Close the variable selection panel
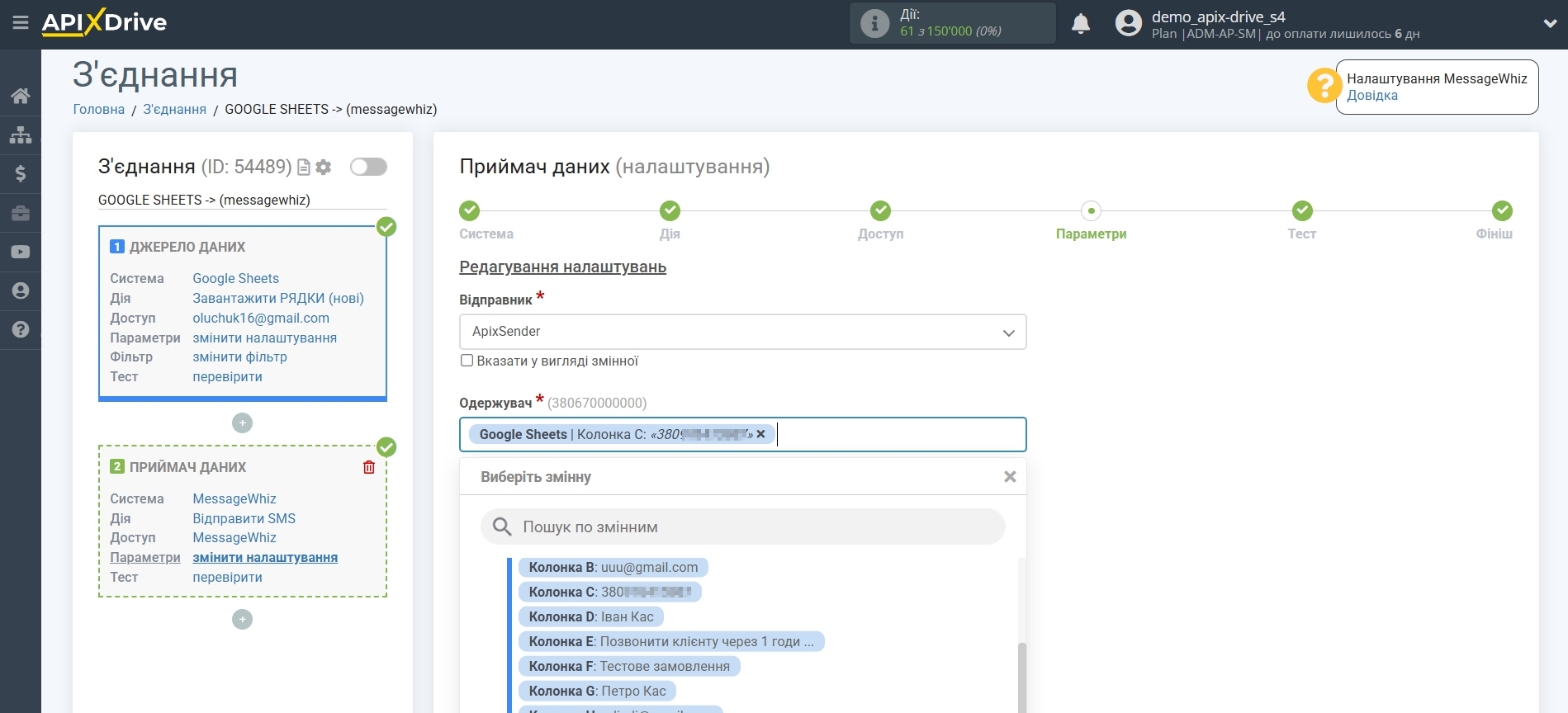The height and width of the screenshot is (713, 1568). [x=1010, y=477]
